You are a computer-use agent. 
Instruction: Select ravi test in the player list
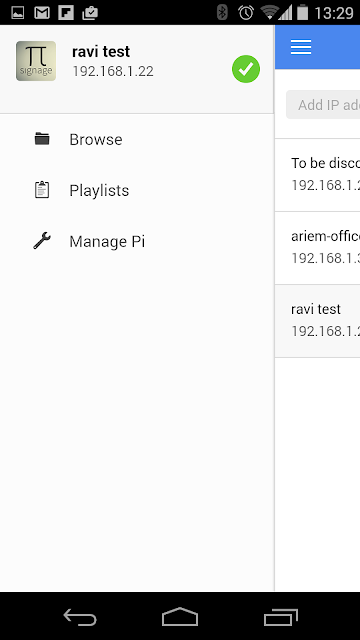tap(318, 321)
